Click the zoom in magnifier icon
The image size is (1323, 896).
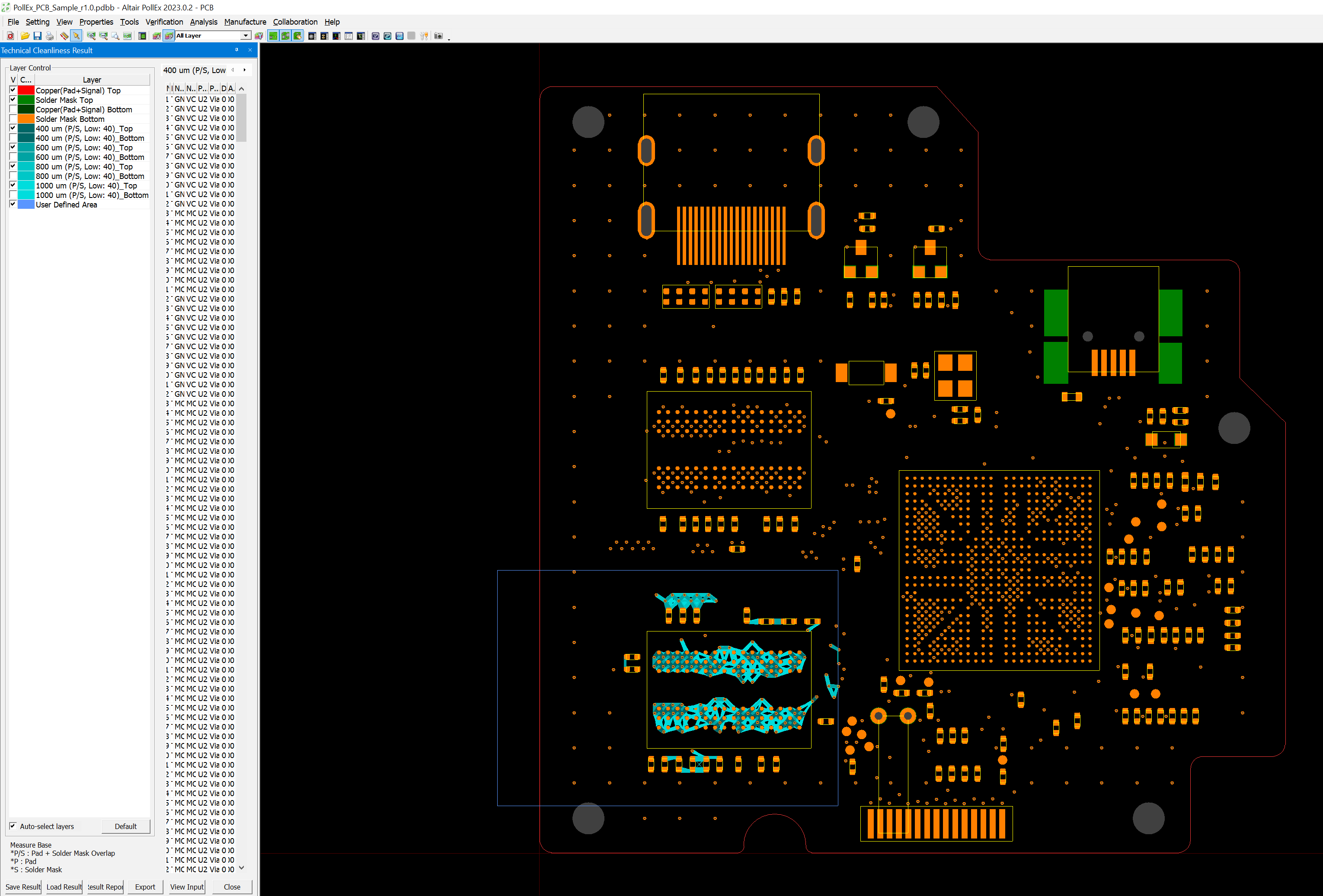point(91,36)
